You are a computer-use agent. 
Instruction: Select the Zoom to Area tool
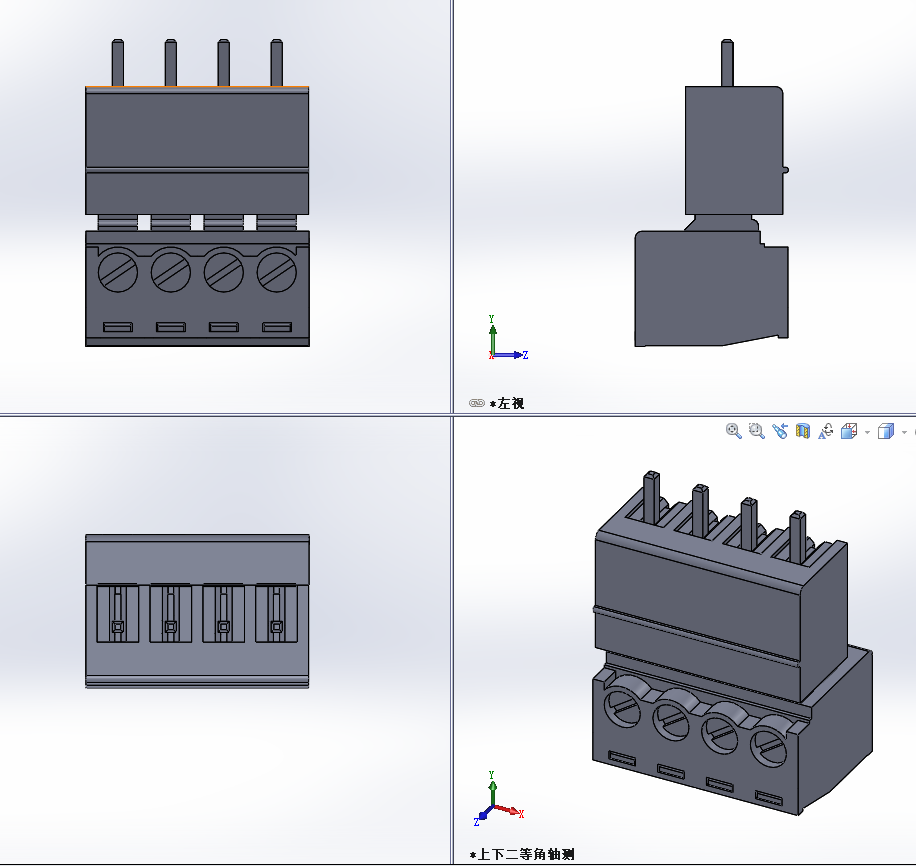(x=756, y=431)
